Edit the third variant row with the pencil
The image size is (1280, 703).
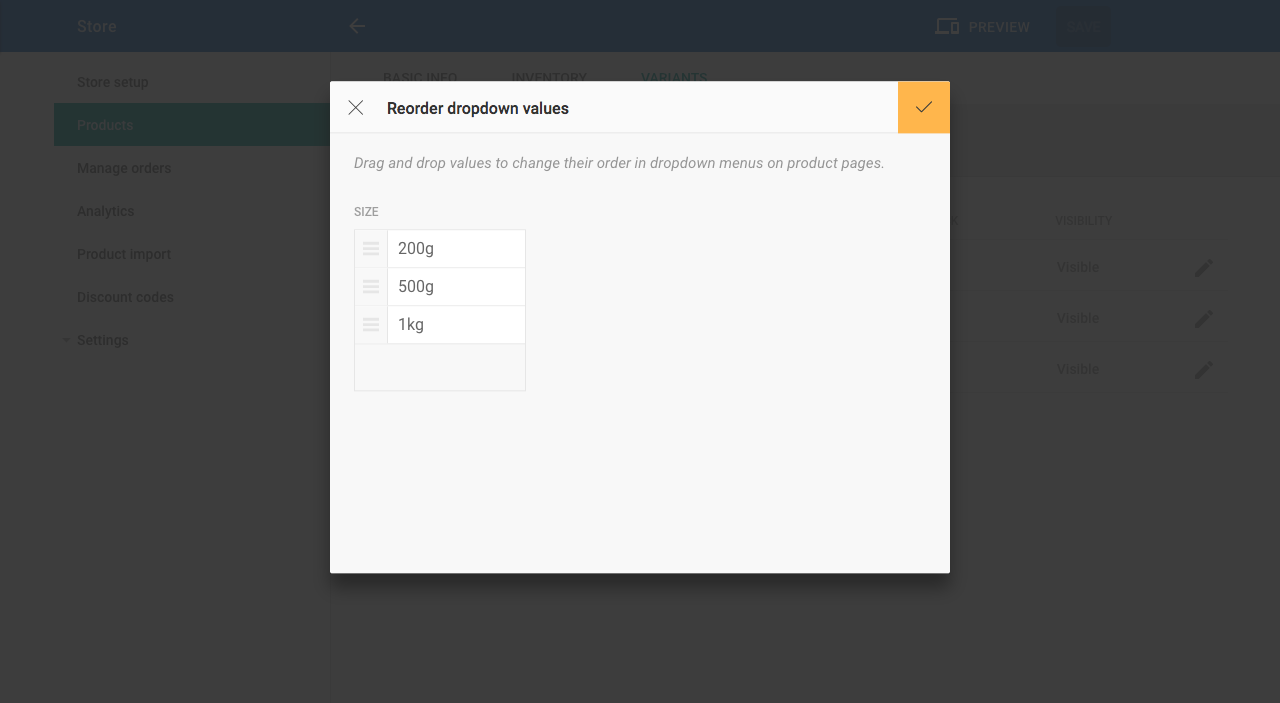(x=1204, y=369)
